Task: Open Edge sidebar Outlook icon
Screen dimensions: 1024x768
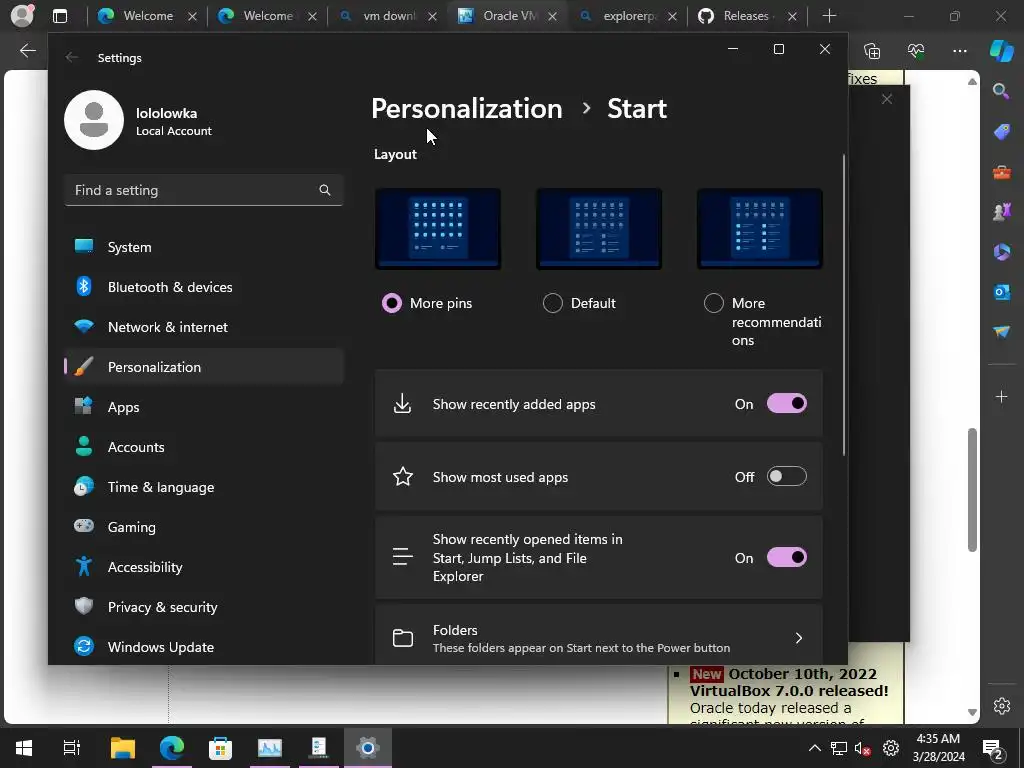Action: (x=1001, y=291)
